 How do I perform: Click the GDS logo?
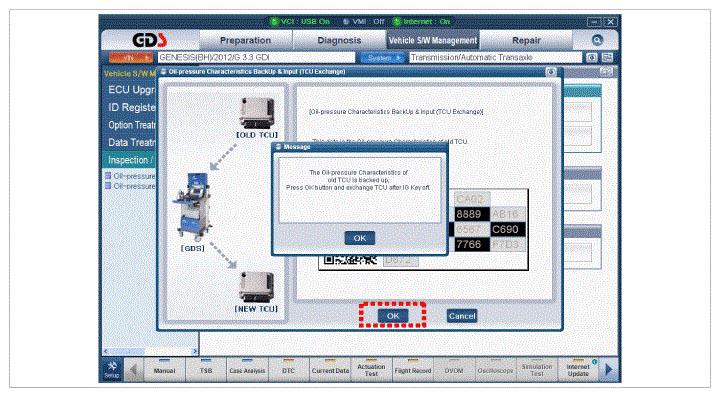pyautogui.click(x=150, y=40)
